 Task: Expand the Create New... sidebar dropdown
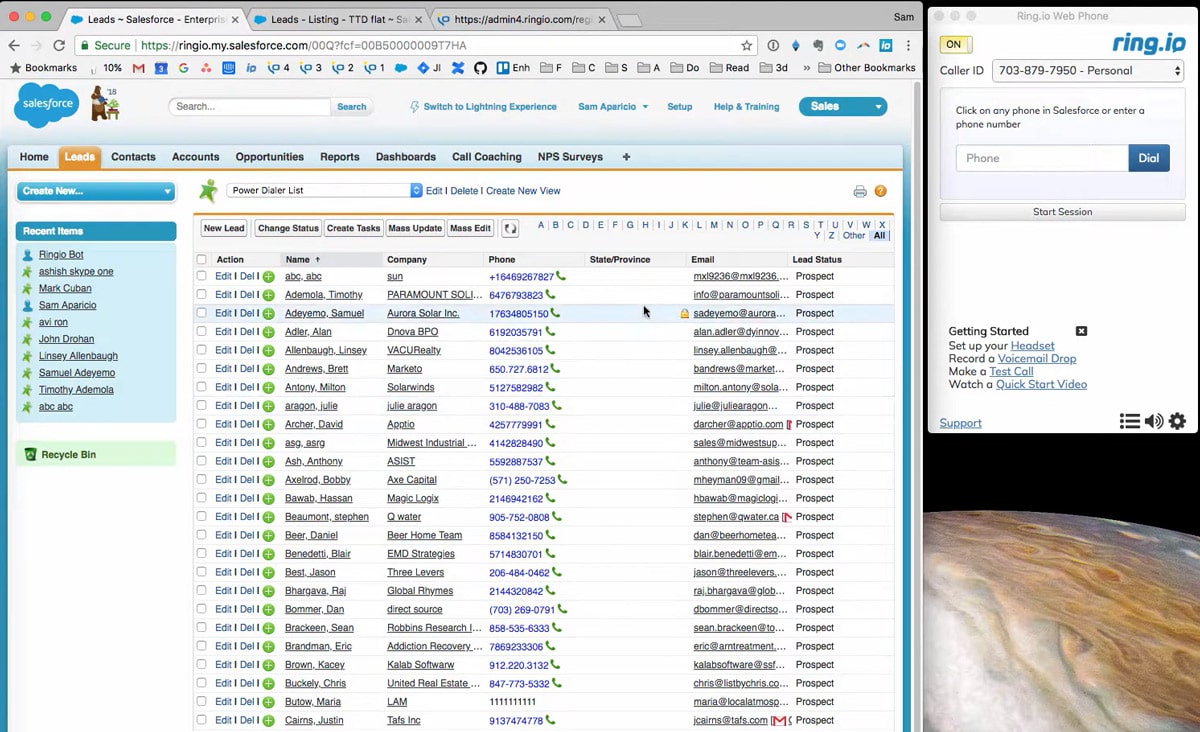coord(96,191)
